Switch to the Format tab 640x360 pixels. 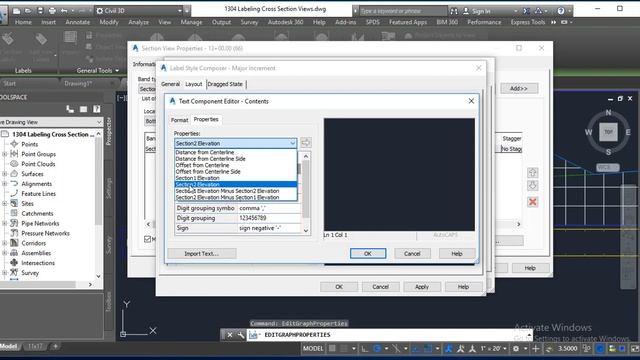coord(179,120)
